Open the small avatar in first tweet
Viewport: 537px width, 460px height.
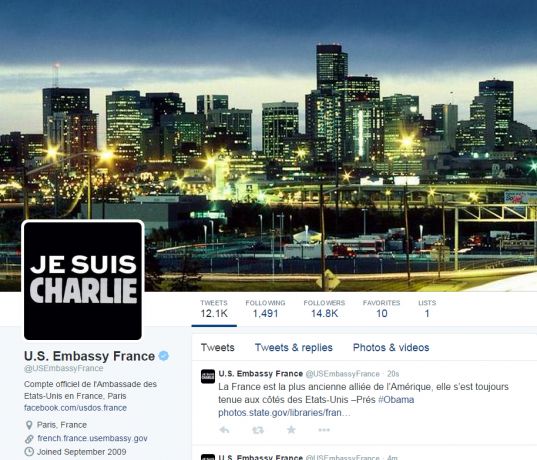coord(208,376)
